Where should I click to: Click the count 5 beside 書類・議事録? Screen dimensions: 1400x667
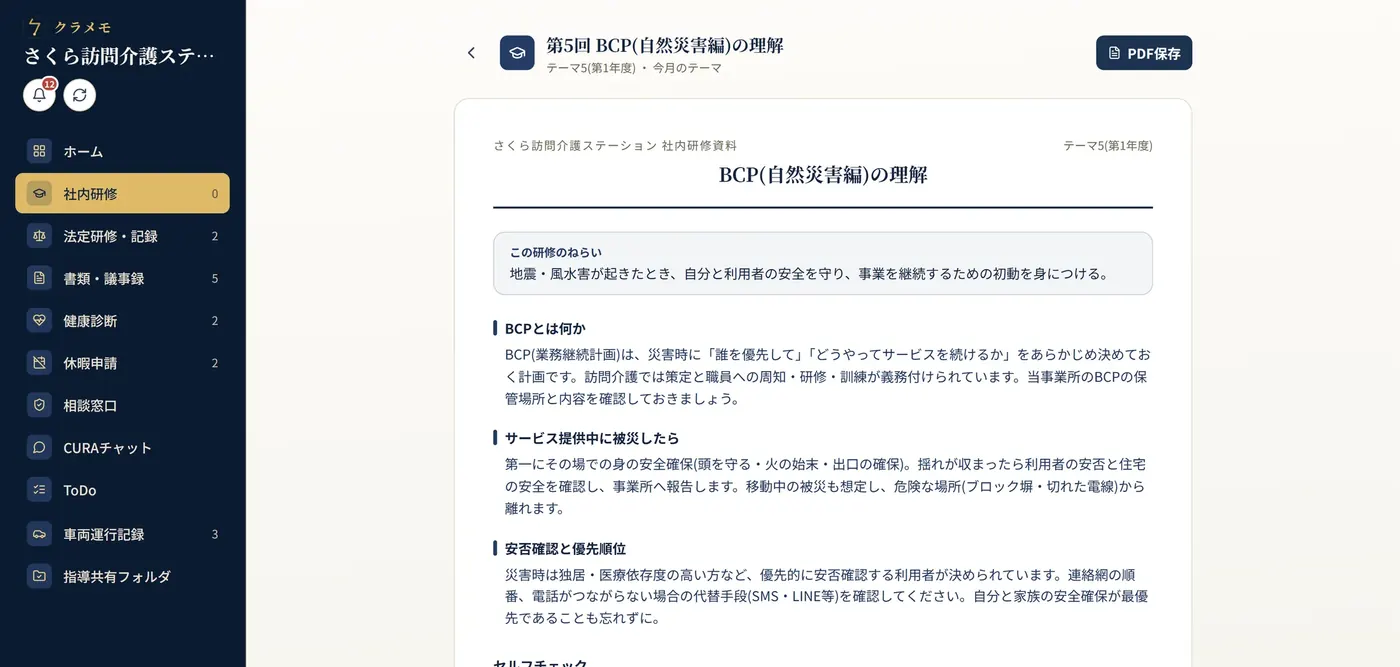click(215, 278)
